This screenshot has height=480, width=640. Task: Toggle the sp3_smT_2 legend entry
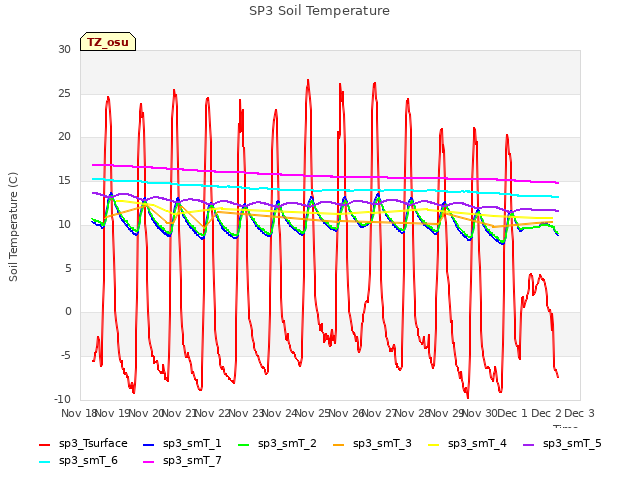[277, 444]
